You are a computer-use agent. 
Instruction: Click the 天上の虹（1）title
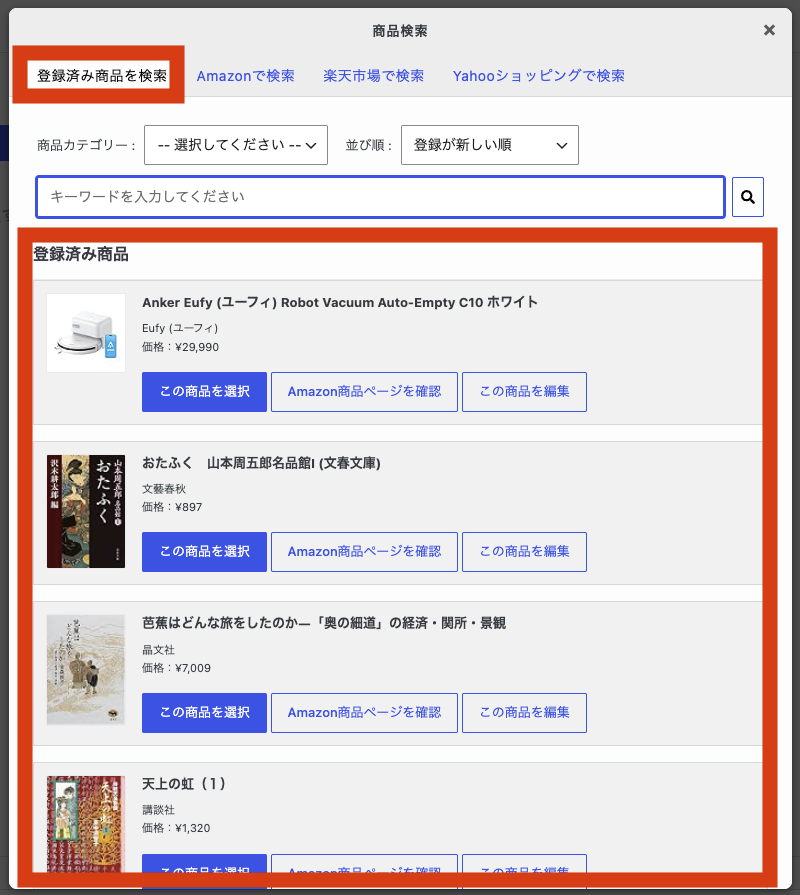pos(183,784)
